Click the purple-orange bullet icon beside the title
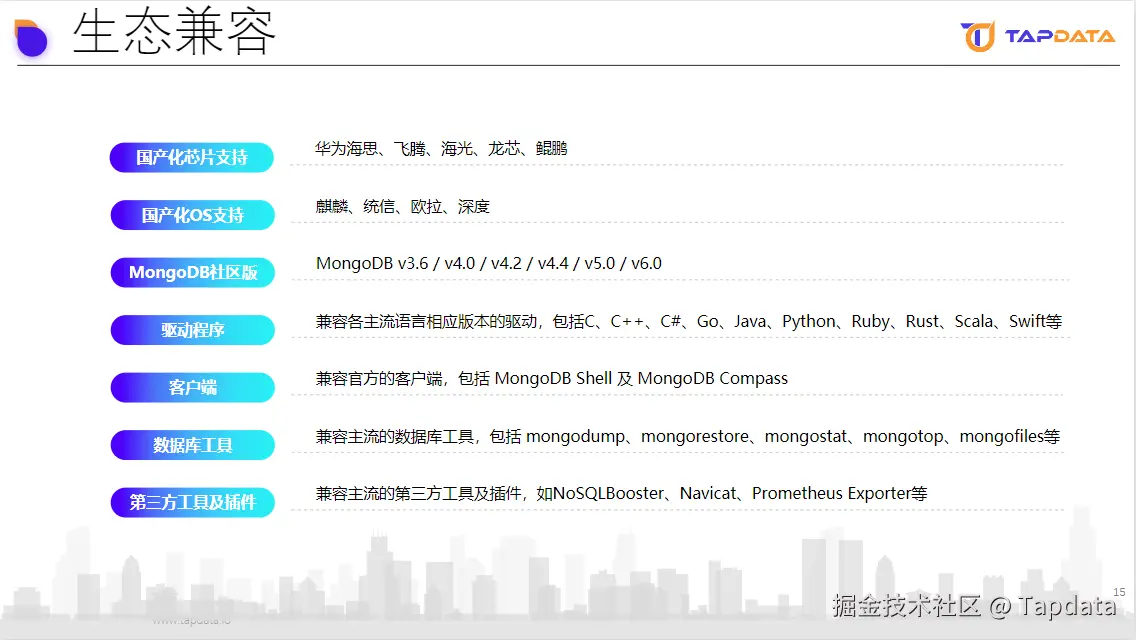This screenshot has width=1136, height=640. pos(31,38)
